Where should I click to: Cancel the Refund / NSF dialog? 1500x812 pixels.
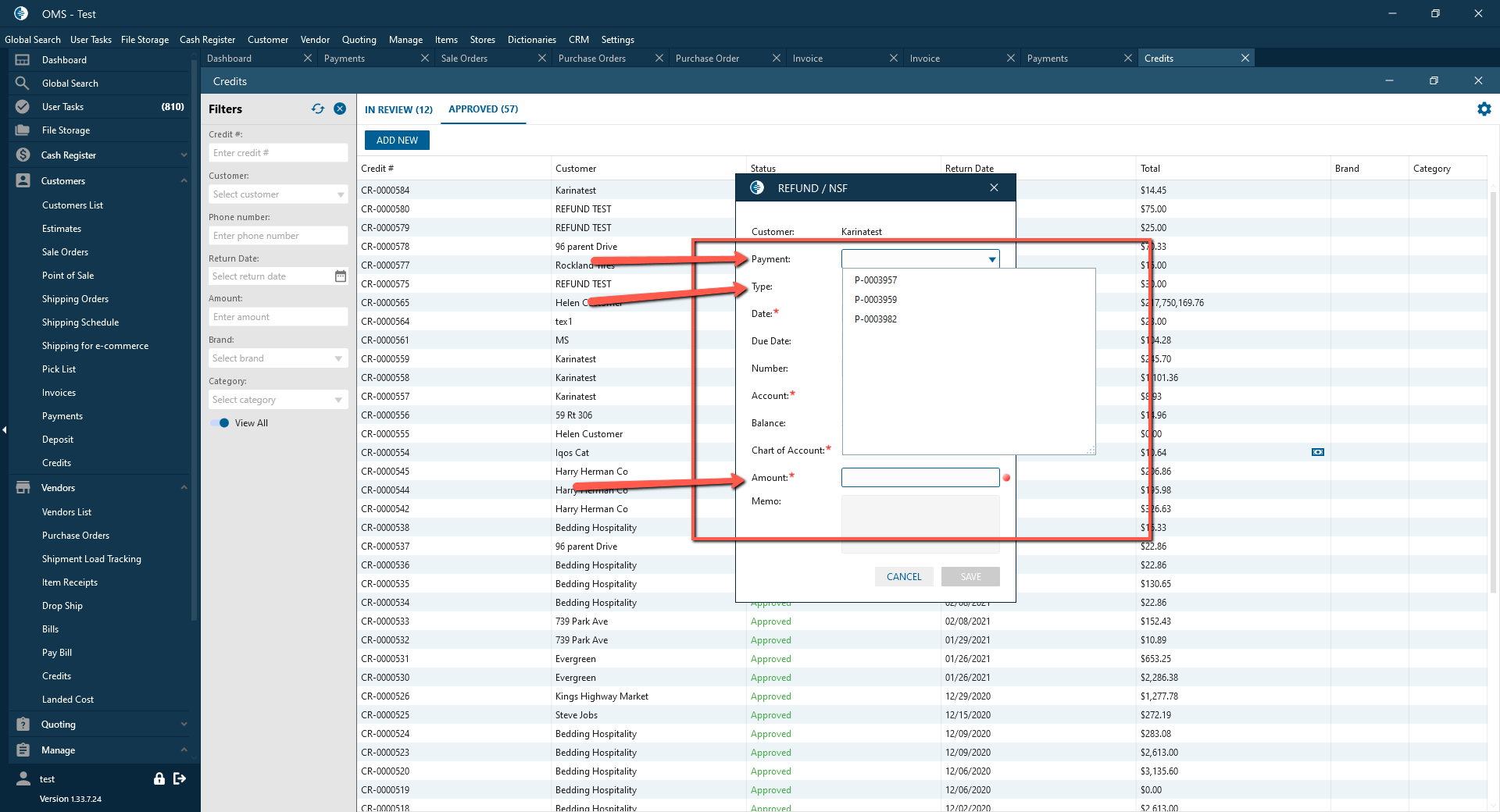904,577
